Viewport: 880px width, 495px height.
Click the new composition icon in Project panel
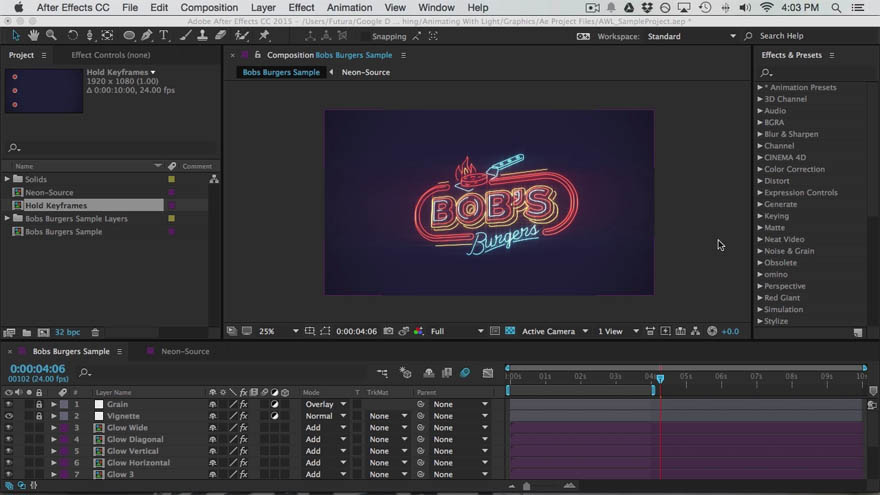click(x=43, y=332)
